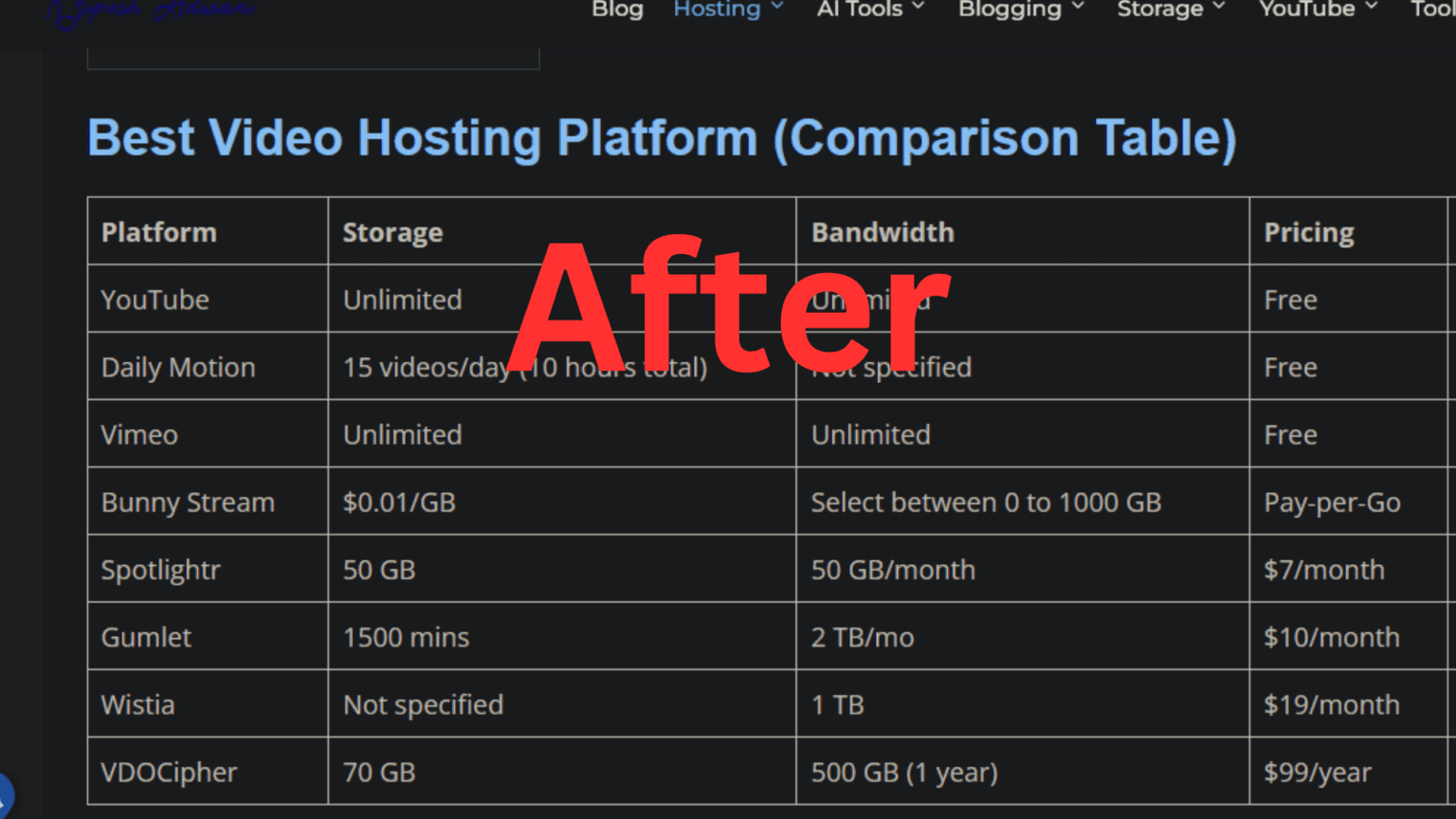Click the Pay-per-Go pricing cell

tap(1349, 501)
